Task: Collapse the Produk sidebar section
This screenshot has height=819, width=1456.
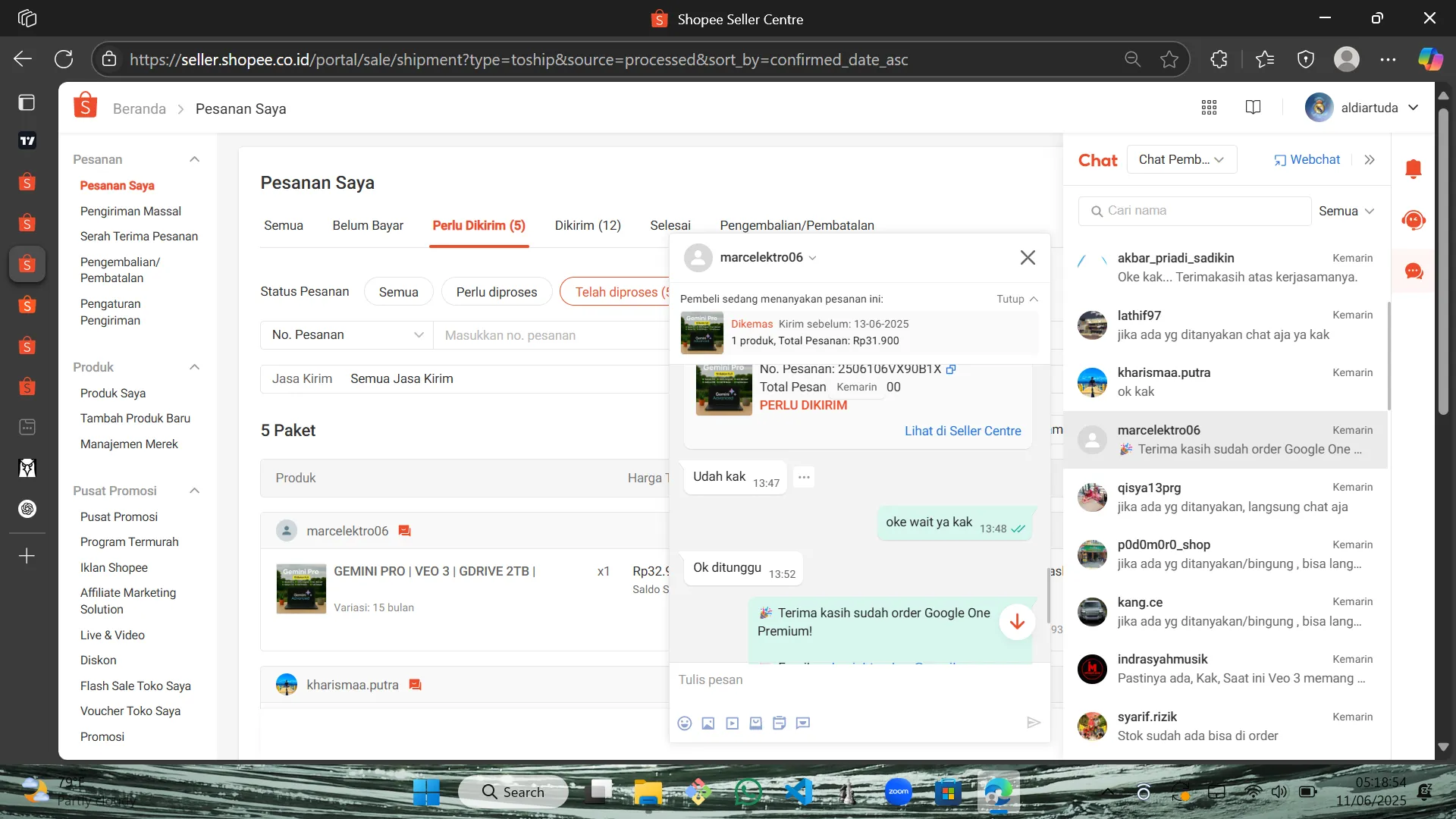Action: point(195,367)
